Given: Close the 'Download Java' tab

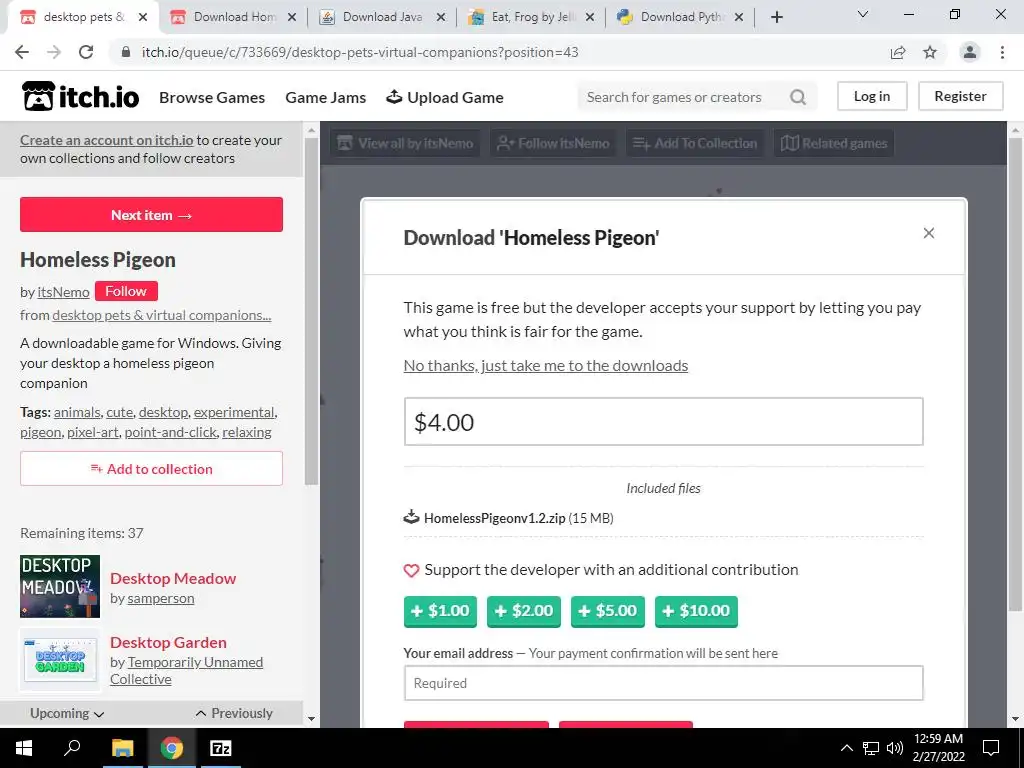Looking at the screenshot, I should coord(441,18).
